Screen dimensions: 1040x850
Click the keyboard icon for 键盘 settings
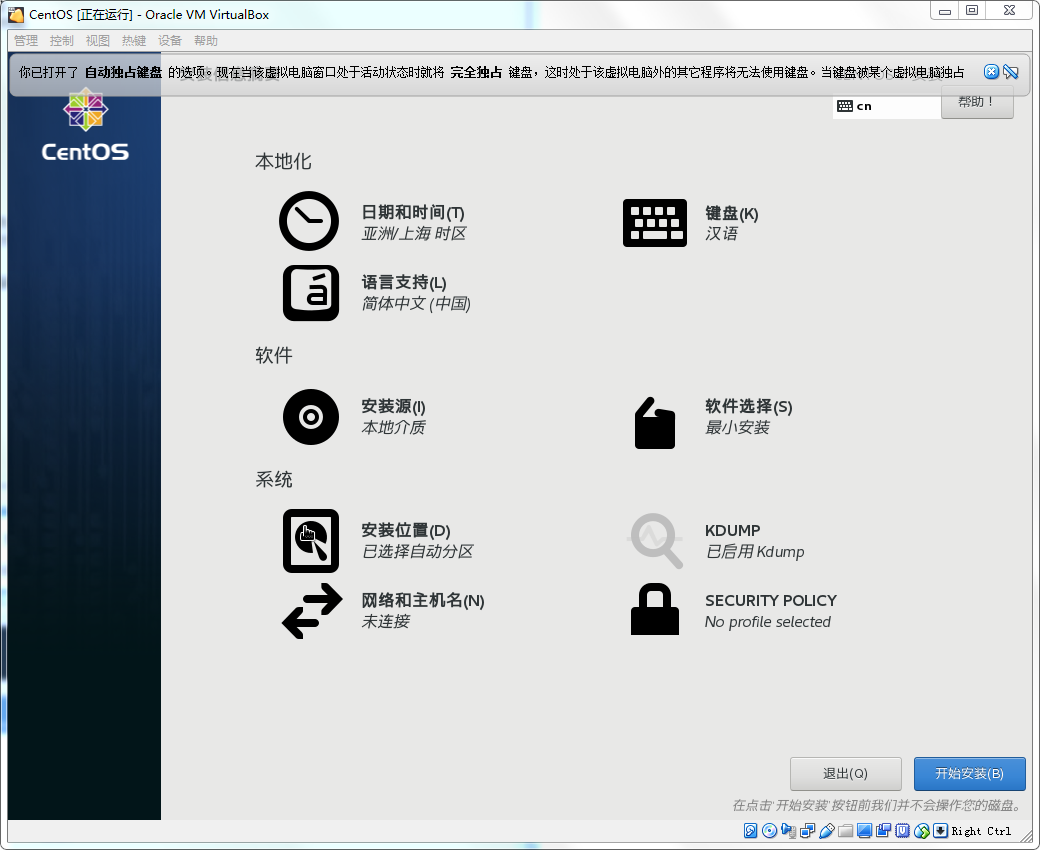click(x=655, y=223)
